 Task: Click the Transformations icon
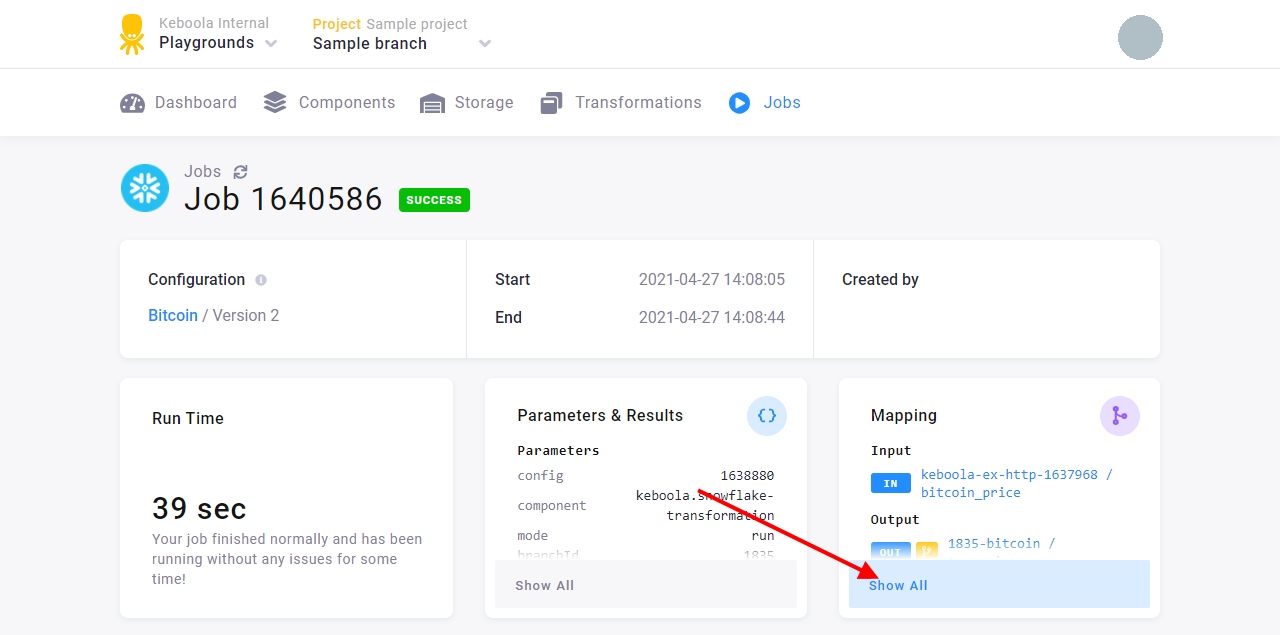pyautogui.click(x=551, y=103)
